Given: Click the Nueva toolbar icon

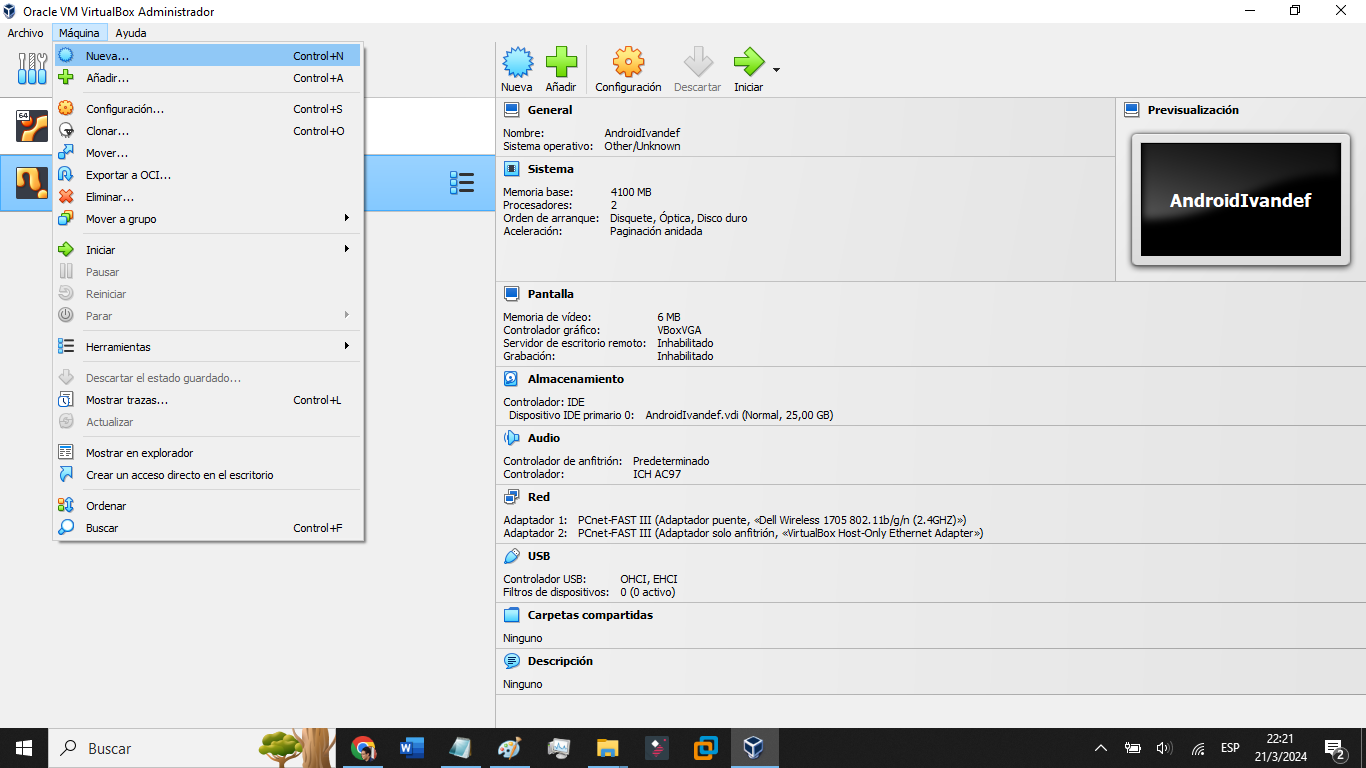Looking at the screenshot, I should coord(517,63).
